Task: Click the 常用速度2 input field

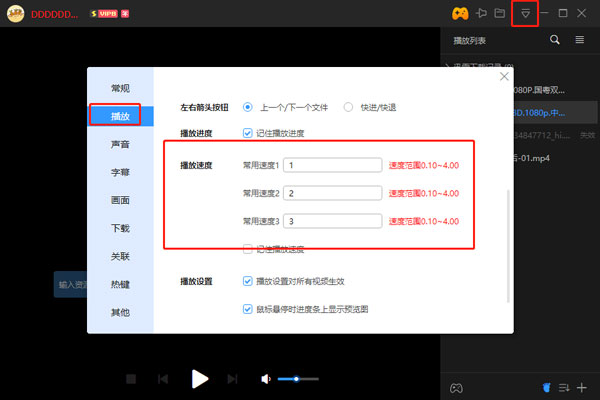Action: [x=333, y=193]
